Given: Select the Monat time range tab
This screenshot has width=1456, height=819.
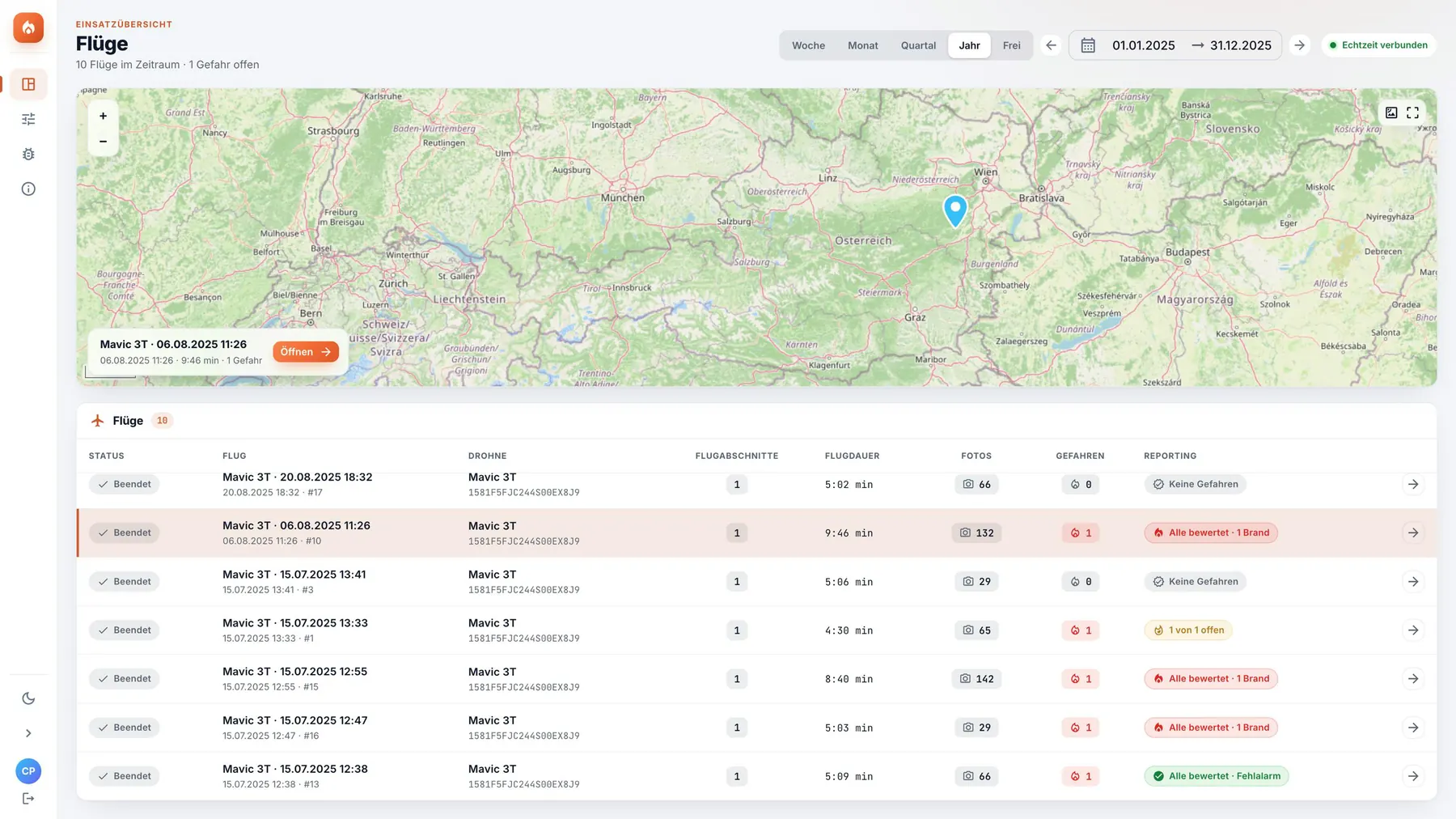Looking at the screenshot, I should (x=862, y=45).
